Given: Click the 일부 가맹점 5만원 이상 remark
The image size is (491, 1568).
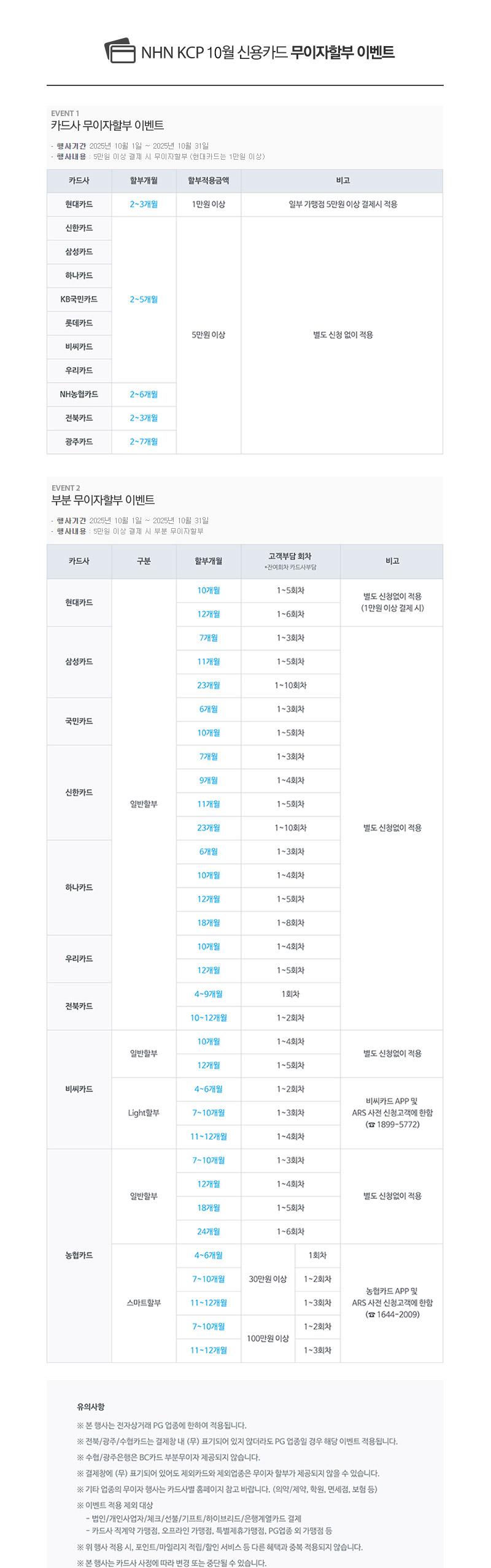Looking at the screenshot, I should pyautogui.click(x=342, y=205).
